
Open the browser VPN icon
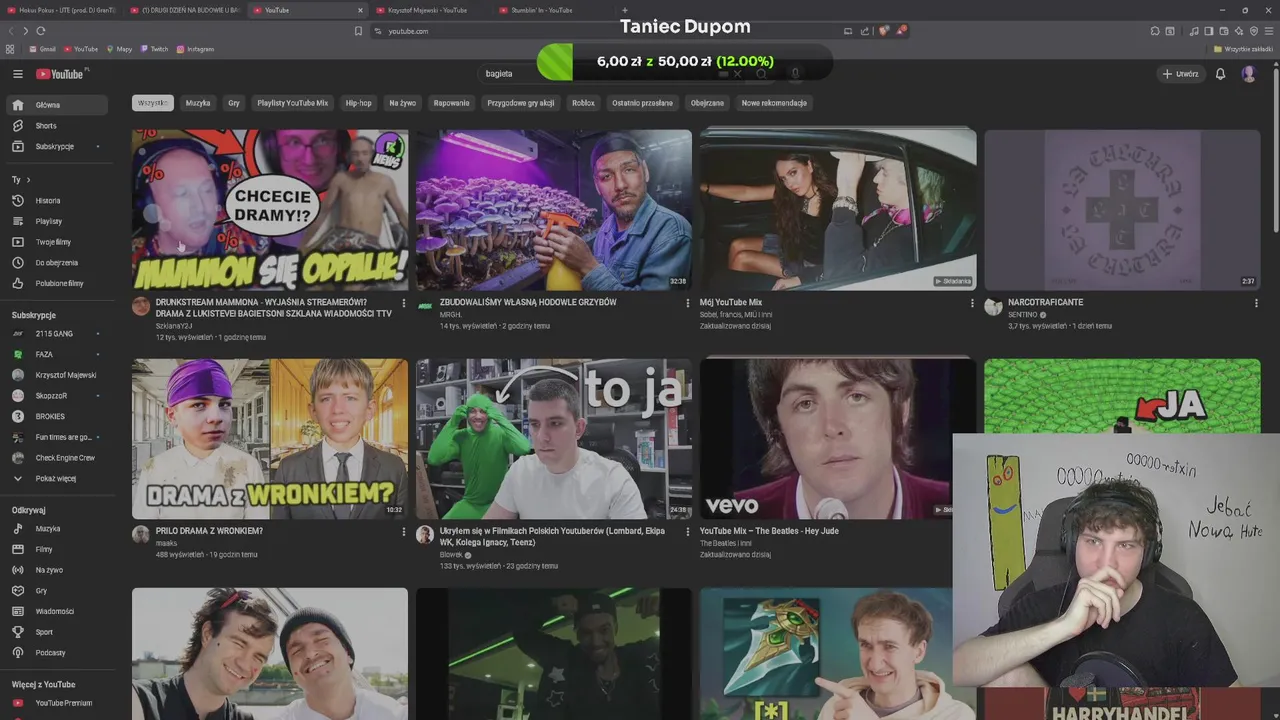(x=1254, y=31)
